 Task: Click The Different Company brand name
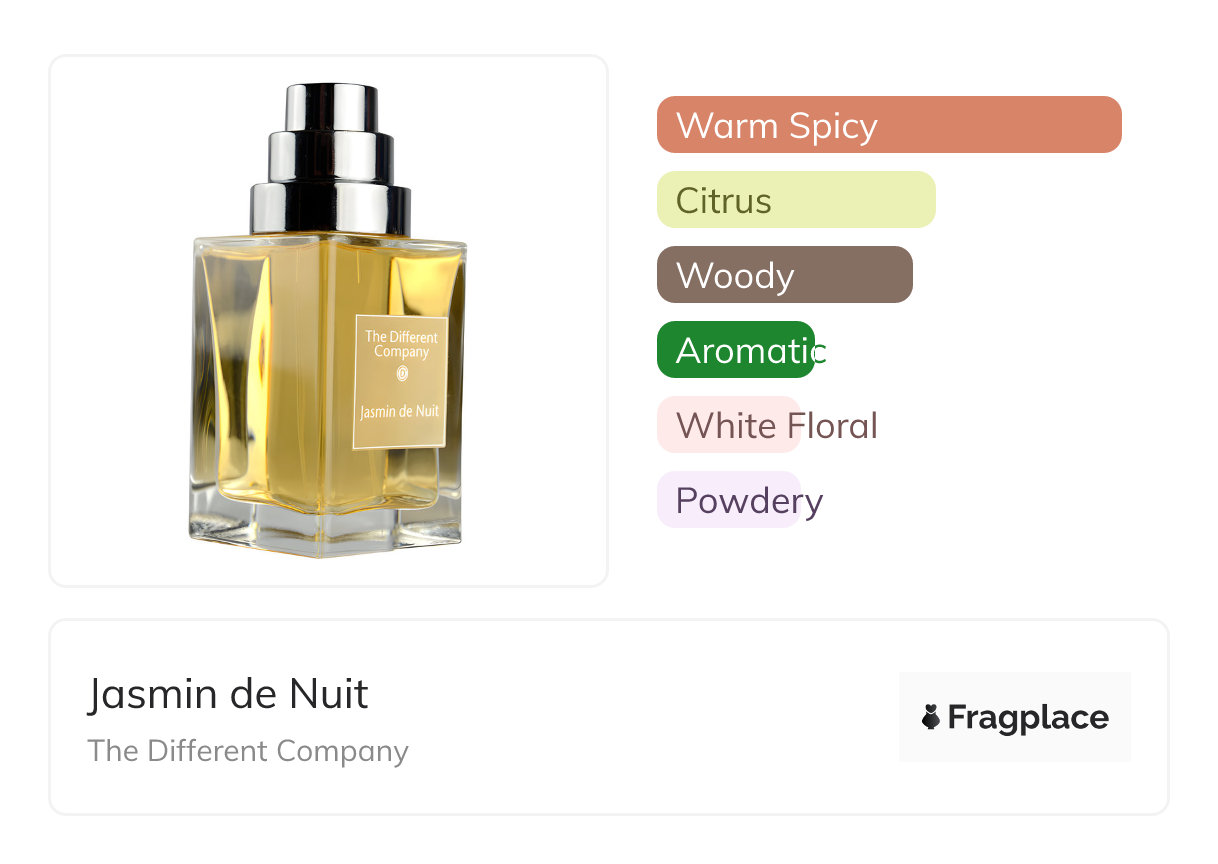248,751
